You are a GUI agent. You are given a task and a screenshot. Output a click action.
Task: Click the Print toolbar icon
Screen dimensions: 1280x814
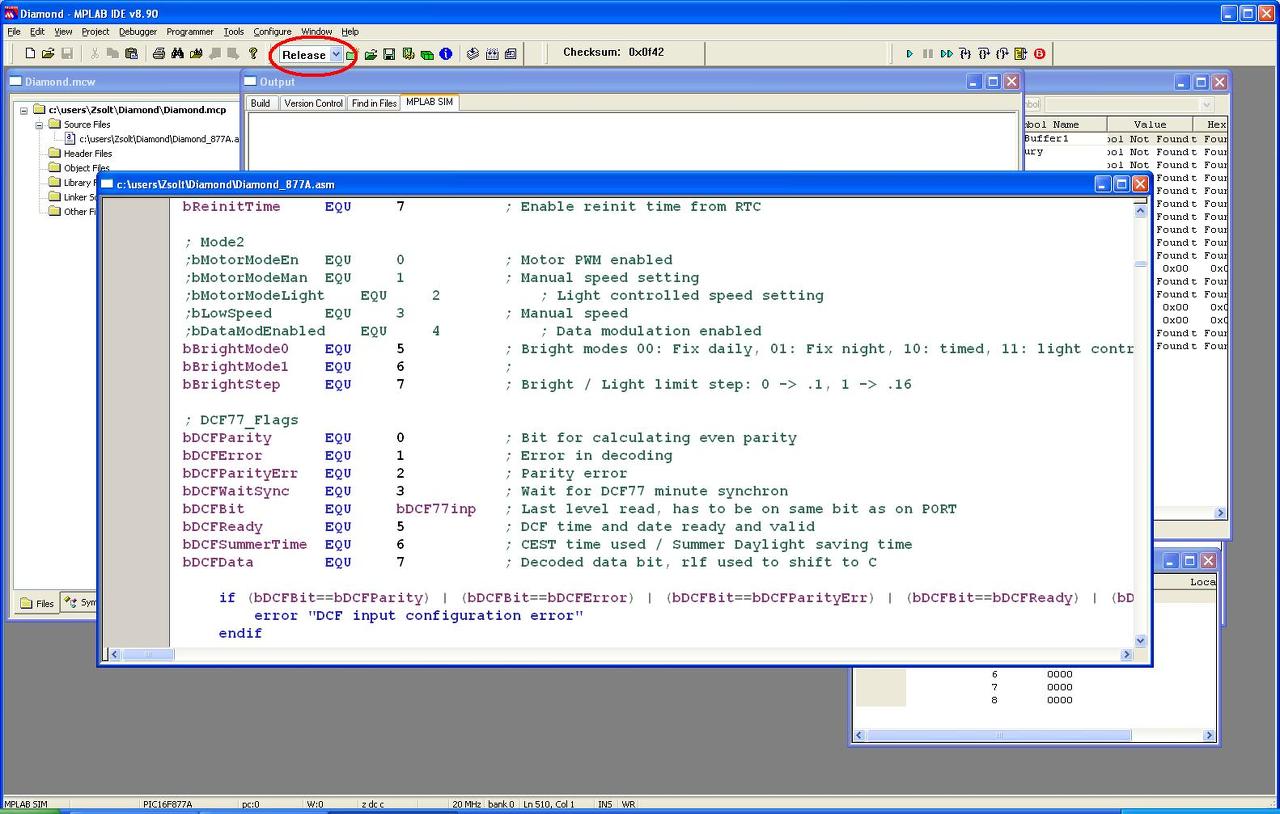click(x=159, y=54)
